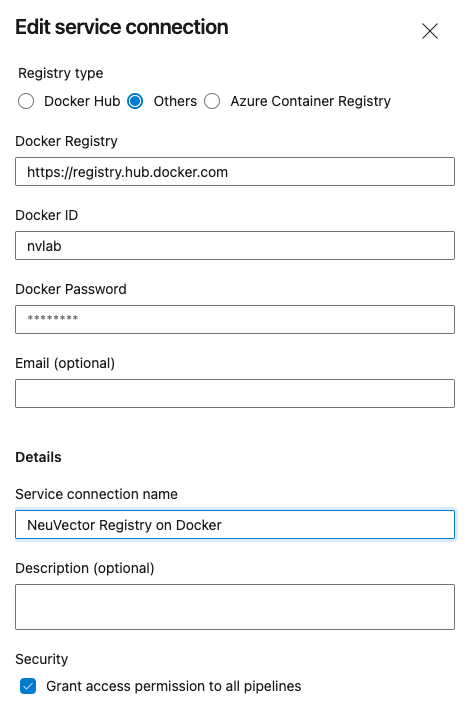Click the 'Azure Container Registry' label text

point(310,101)
